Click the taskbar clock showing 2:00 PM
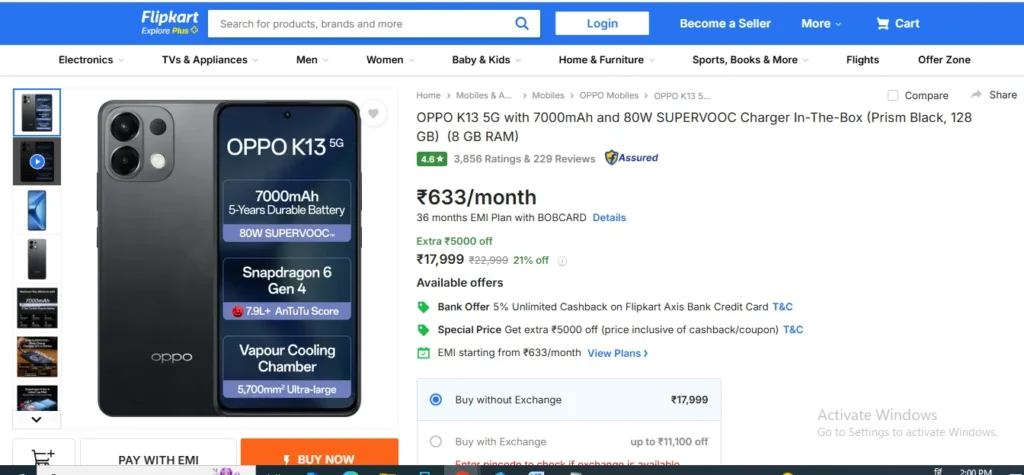The height and width of the screenshot is (475, 1024). pyautogui.click(x=976, y=471)
